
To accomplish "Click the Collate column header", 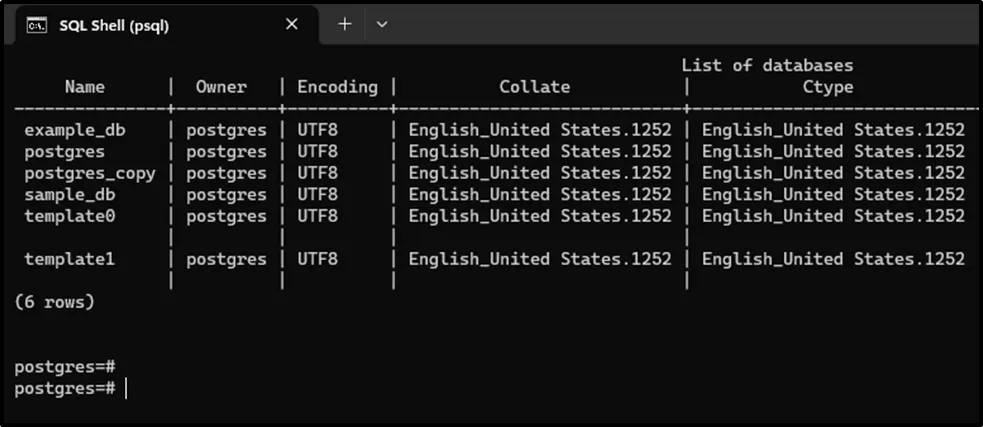I will coord(535,87).
